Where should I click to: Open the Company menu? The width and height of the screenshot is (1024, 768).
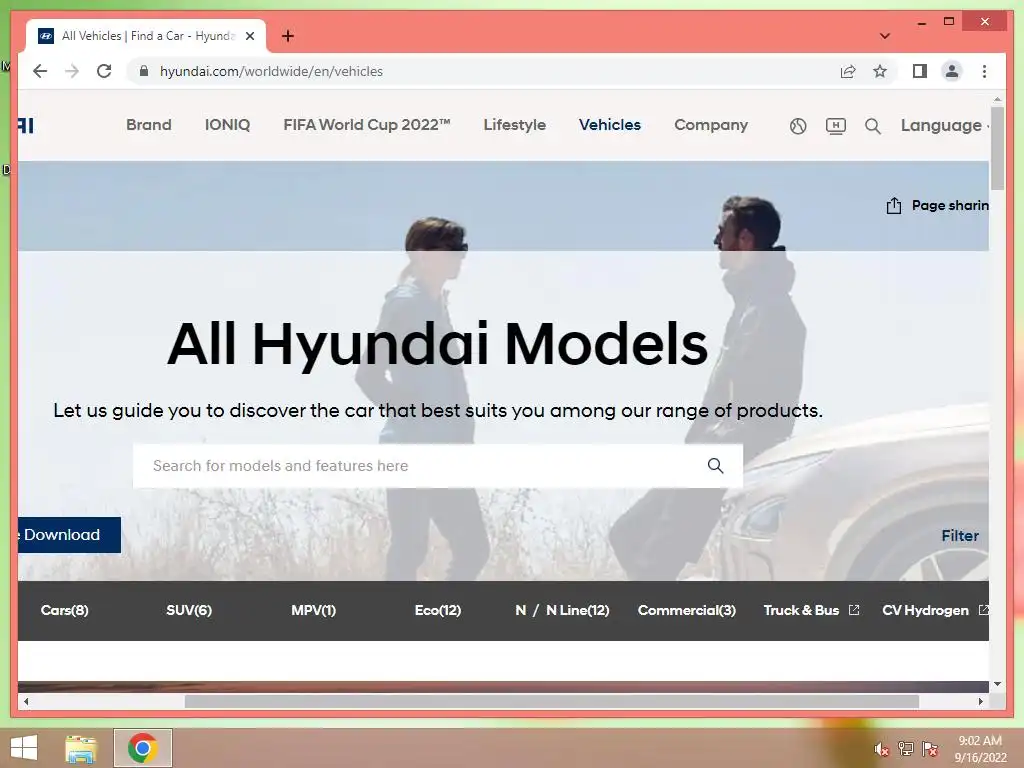(711, 125)
